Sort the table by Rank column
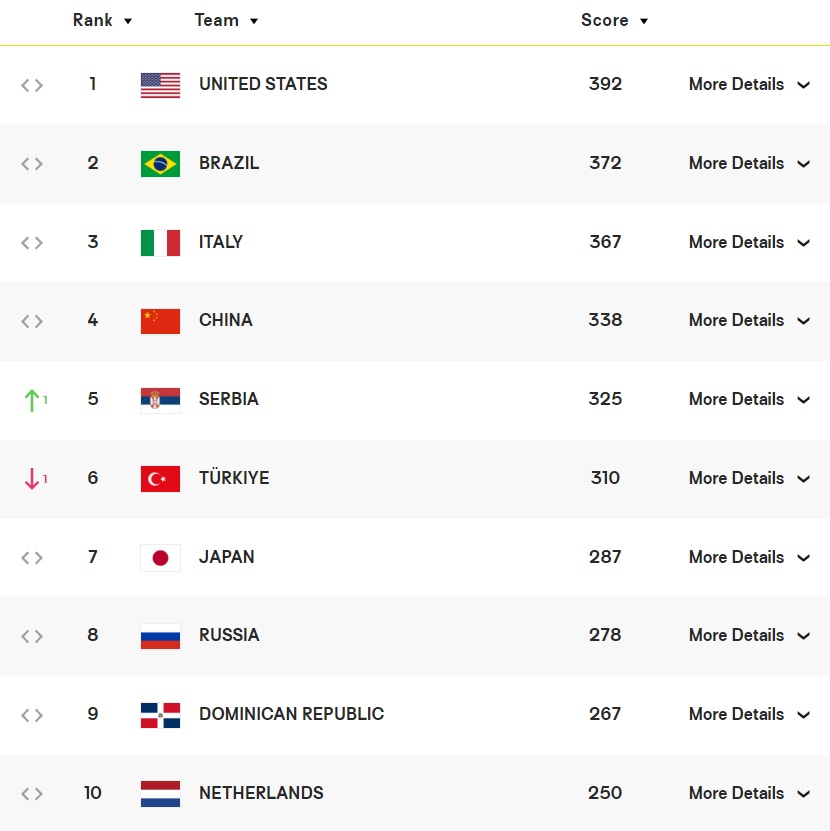The image size is (830, 831). (102, 20)
